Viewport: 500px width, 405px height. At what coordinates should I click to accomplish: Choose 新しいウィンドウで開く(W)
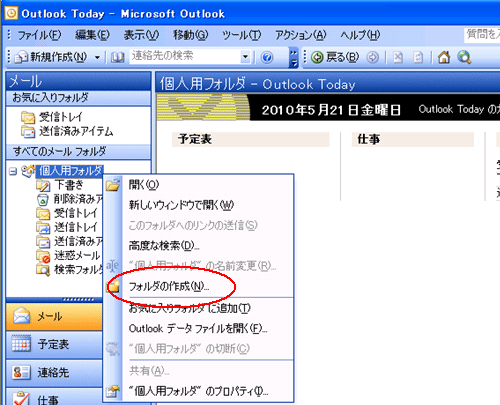198,205
